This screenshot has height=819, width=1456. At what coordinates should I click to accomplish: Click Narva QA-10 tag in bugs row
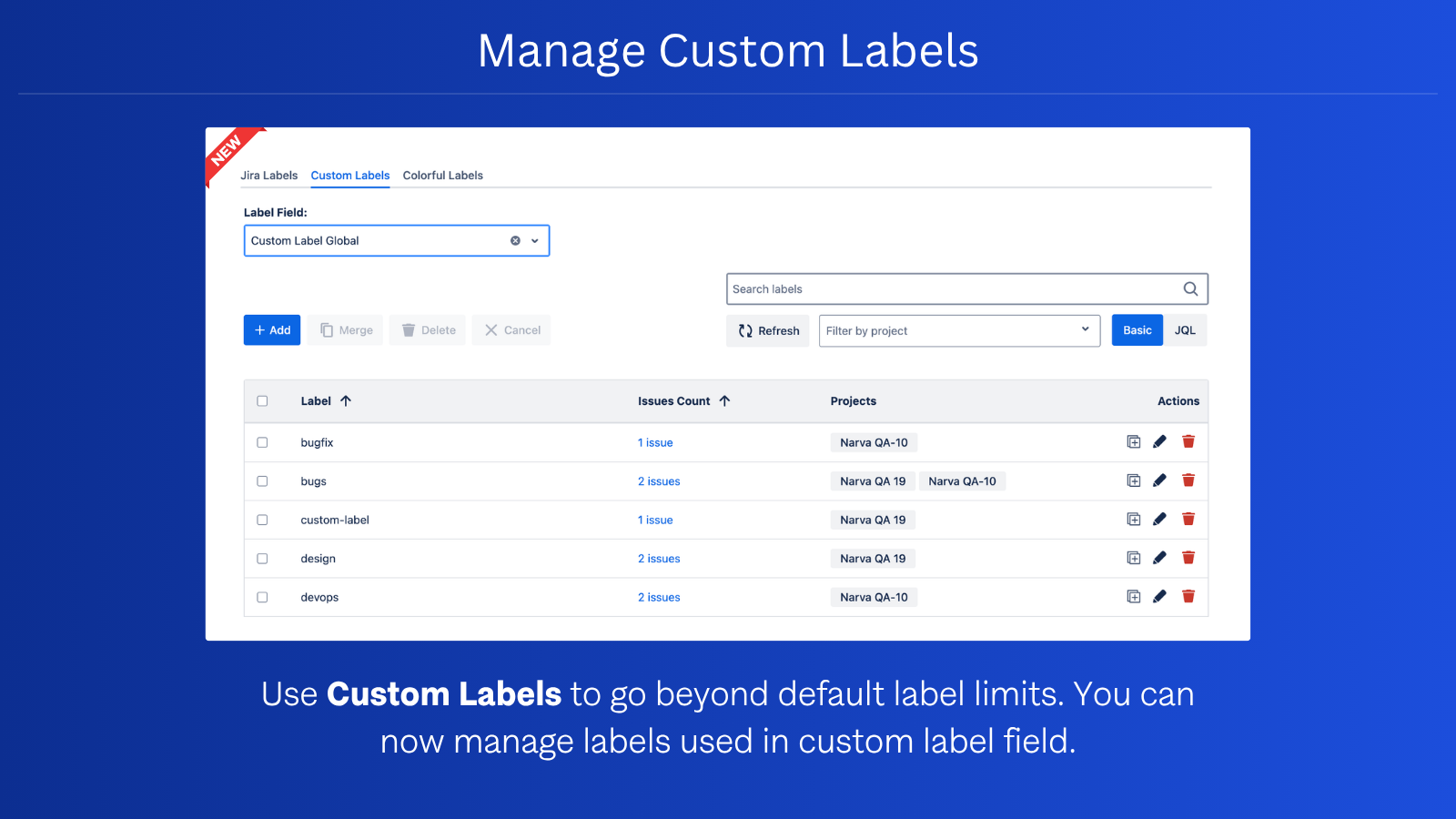(x=962, y=481)
